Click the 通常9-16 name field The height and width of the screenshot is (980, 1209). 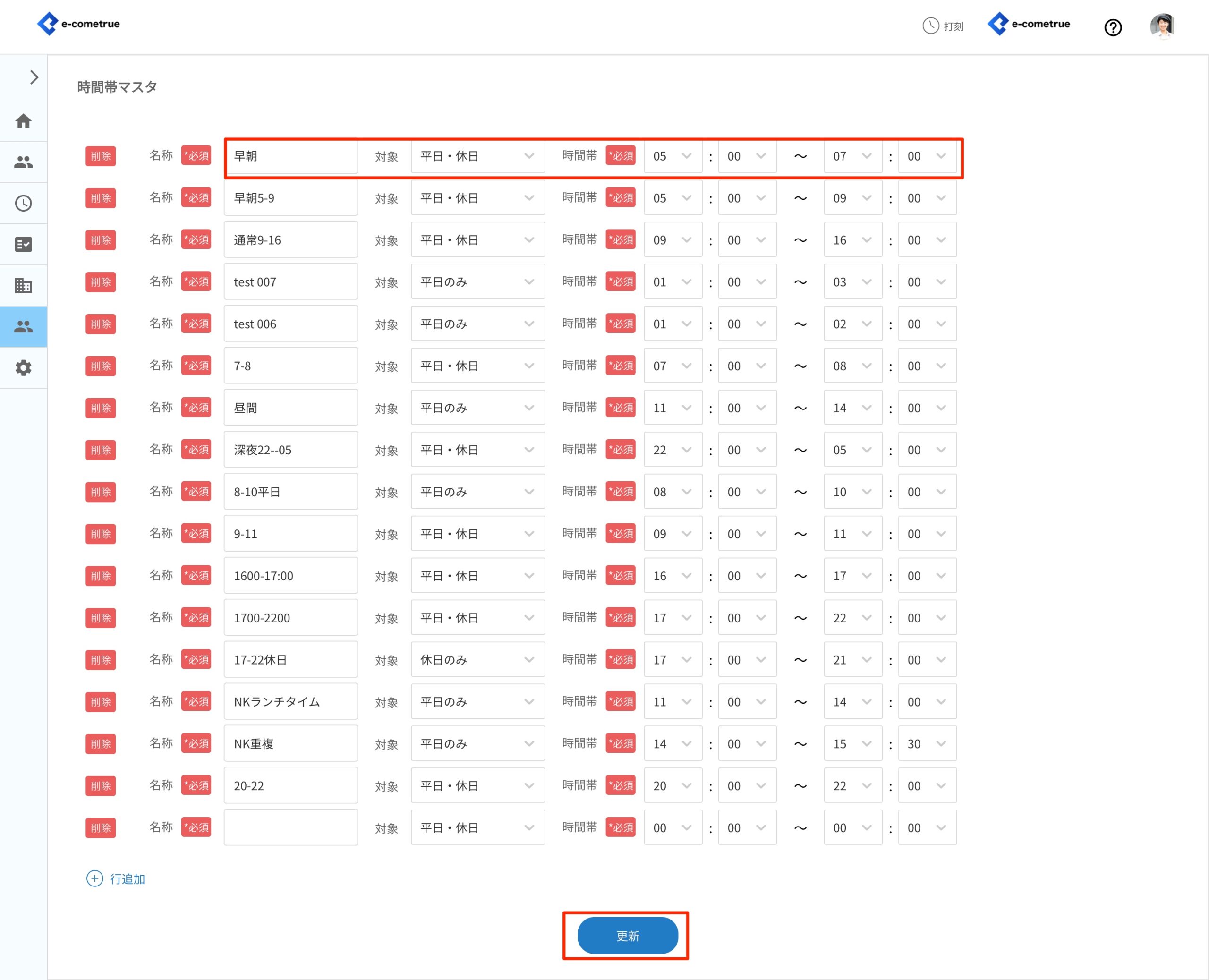pos(290,240)
